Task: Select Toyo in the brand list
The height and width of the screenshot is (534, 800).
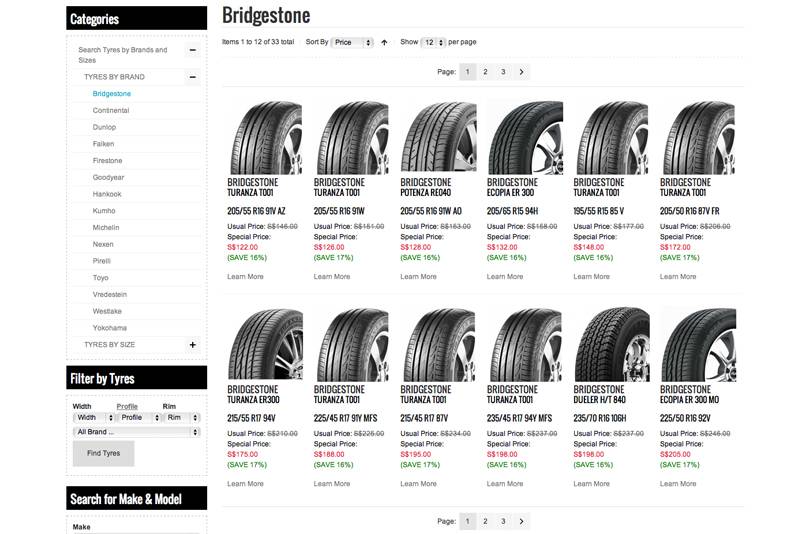Action: pyautogui.click(x=101, y=278)
